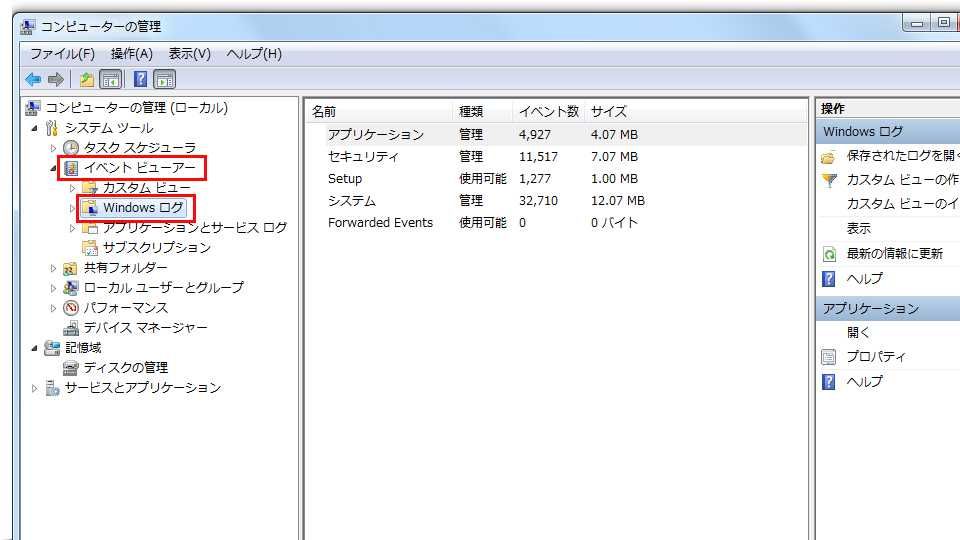The width and height of the screenshot is (960, 540).
Task: Click the Up one level toolbar icon
Action: 87,79
